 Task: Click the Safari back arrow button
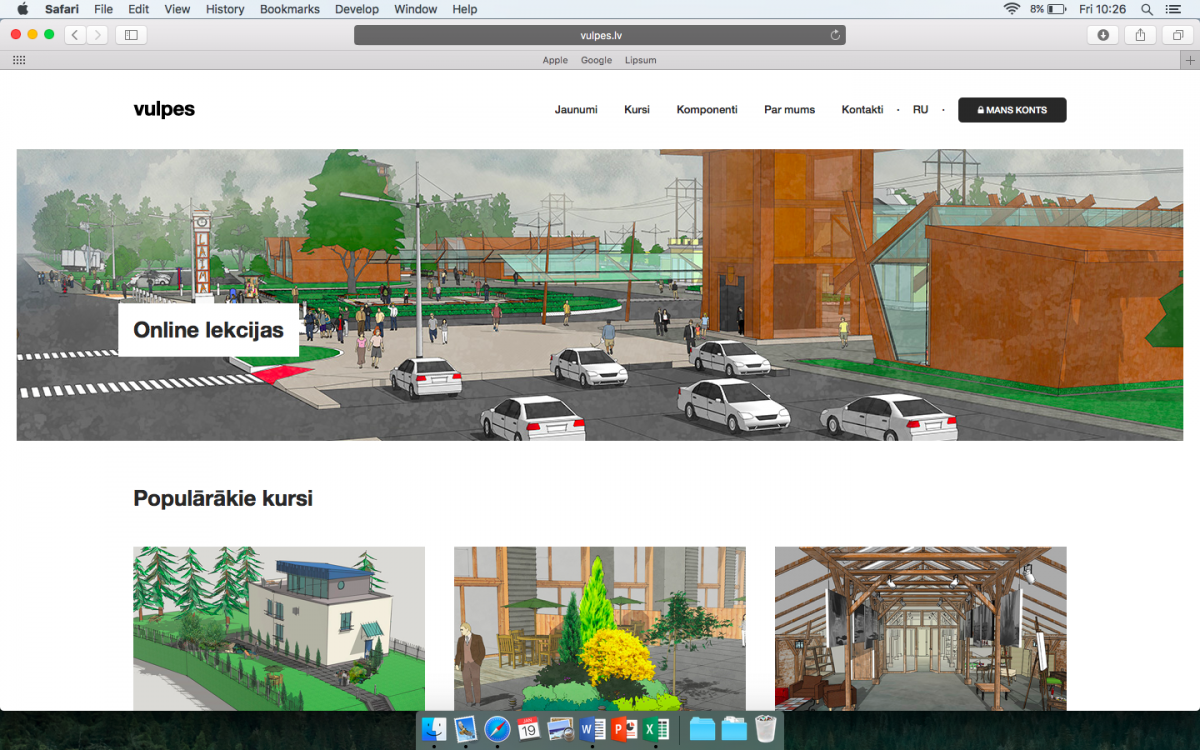[x=75, y=35]
